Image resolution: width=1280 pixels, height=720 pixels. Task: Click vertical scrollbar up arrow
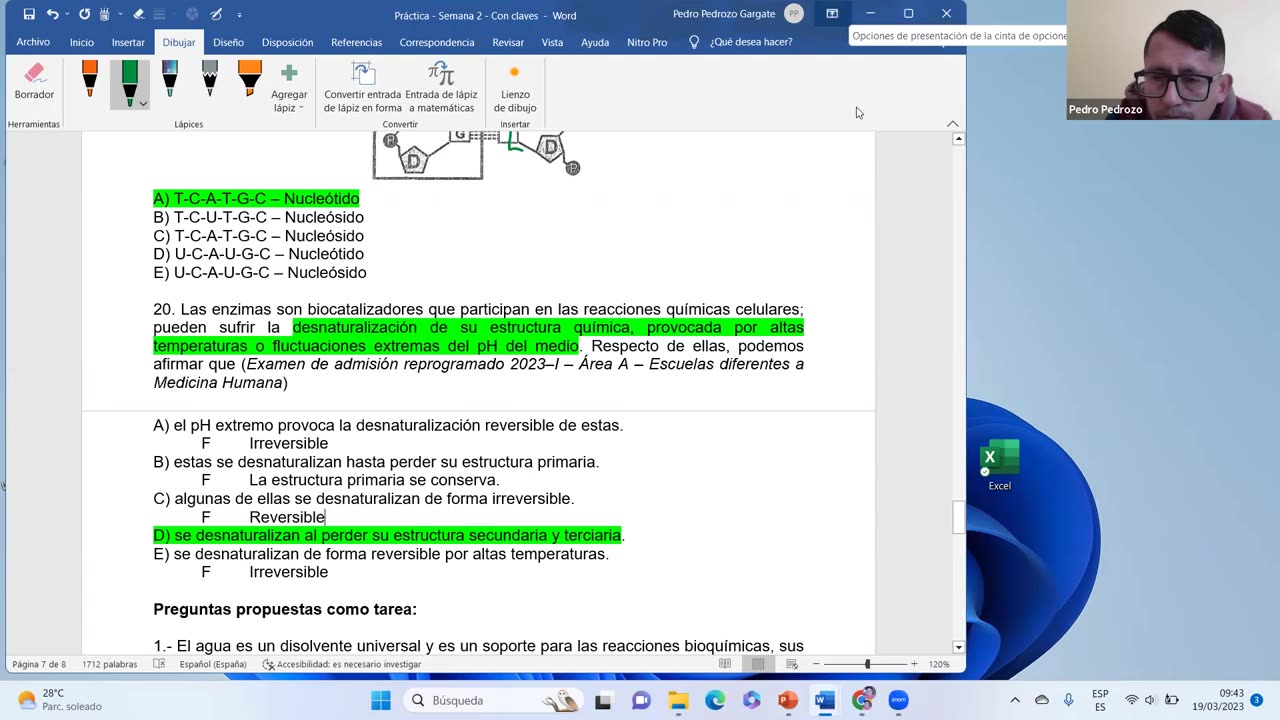[958, 139]
